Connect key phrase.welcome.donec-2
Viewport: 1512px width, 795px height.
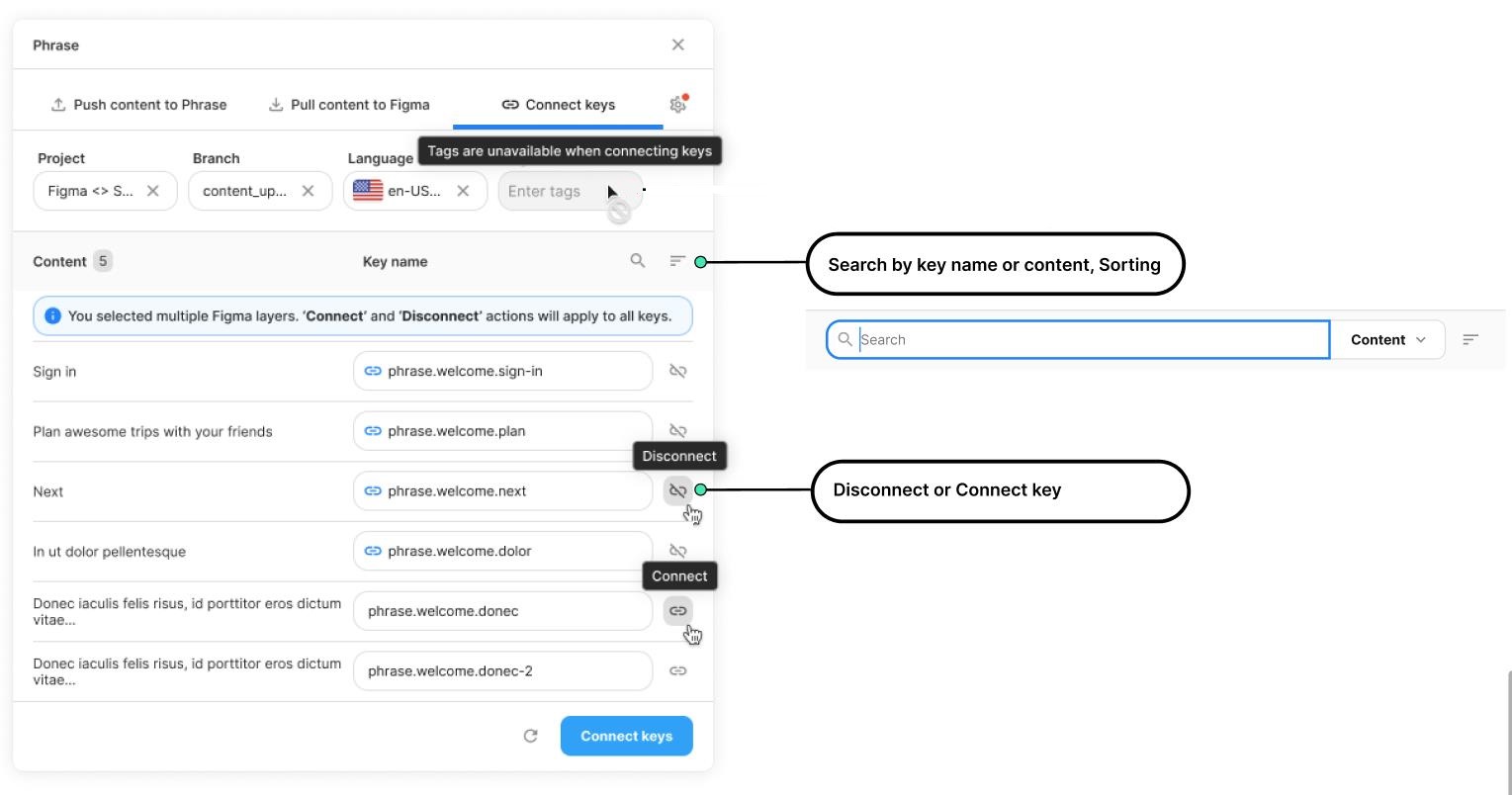tap(677, 670)
